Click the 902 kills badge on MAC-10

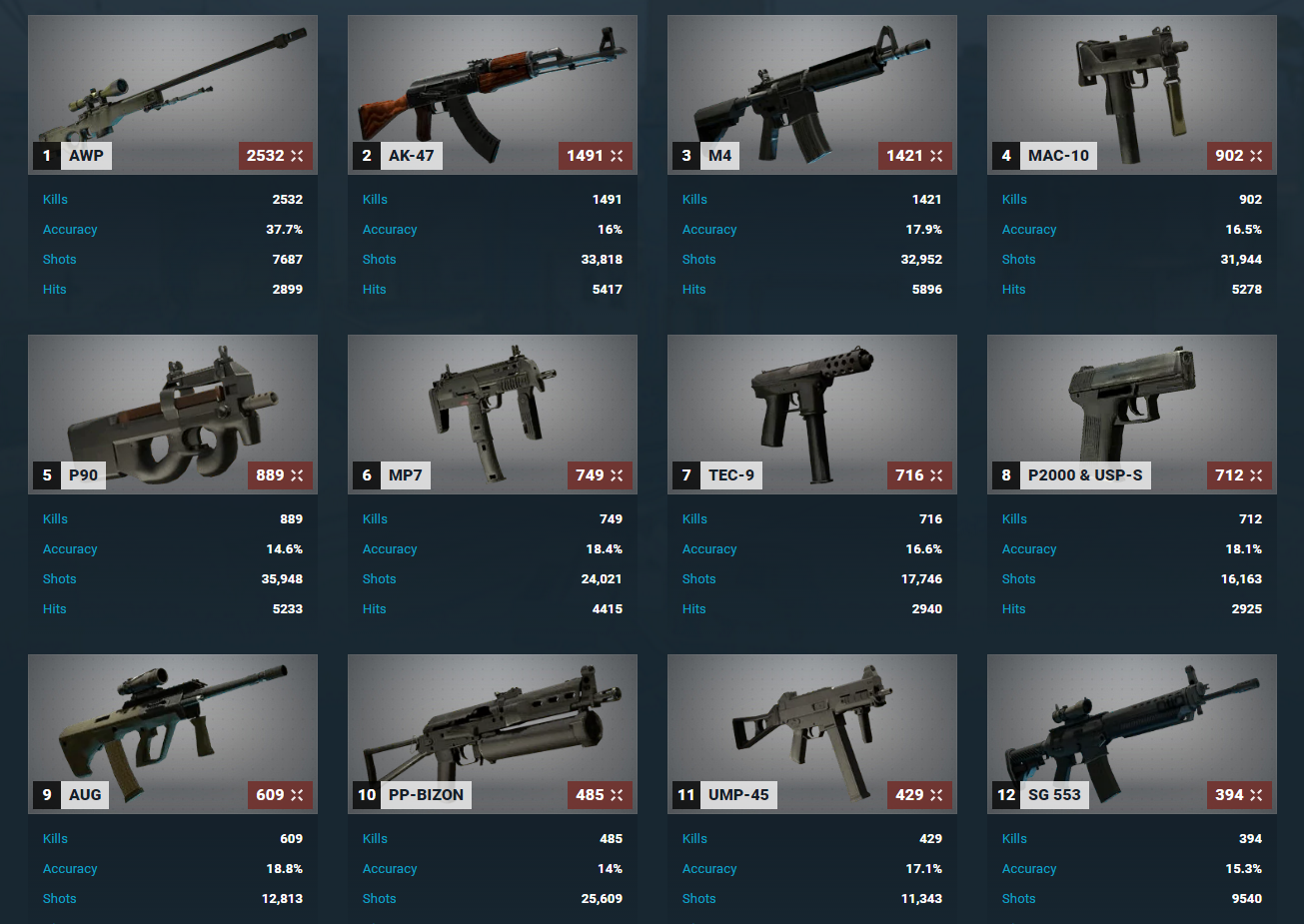[1239, 156]
